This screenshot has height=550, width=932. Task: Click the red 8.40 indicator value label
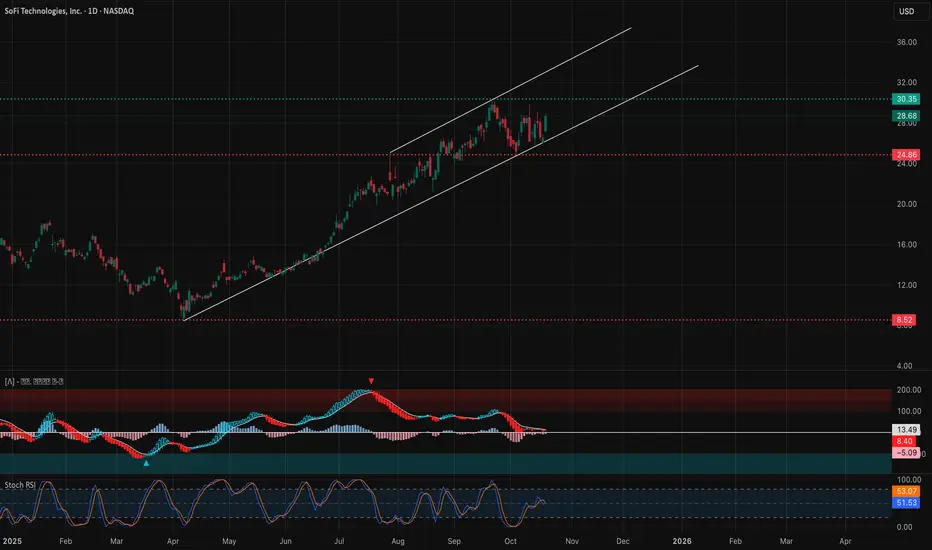(x=903, y=441)
